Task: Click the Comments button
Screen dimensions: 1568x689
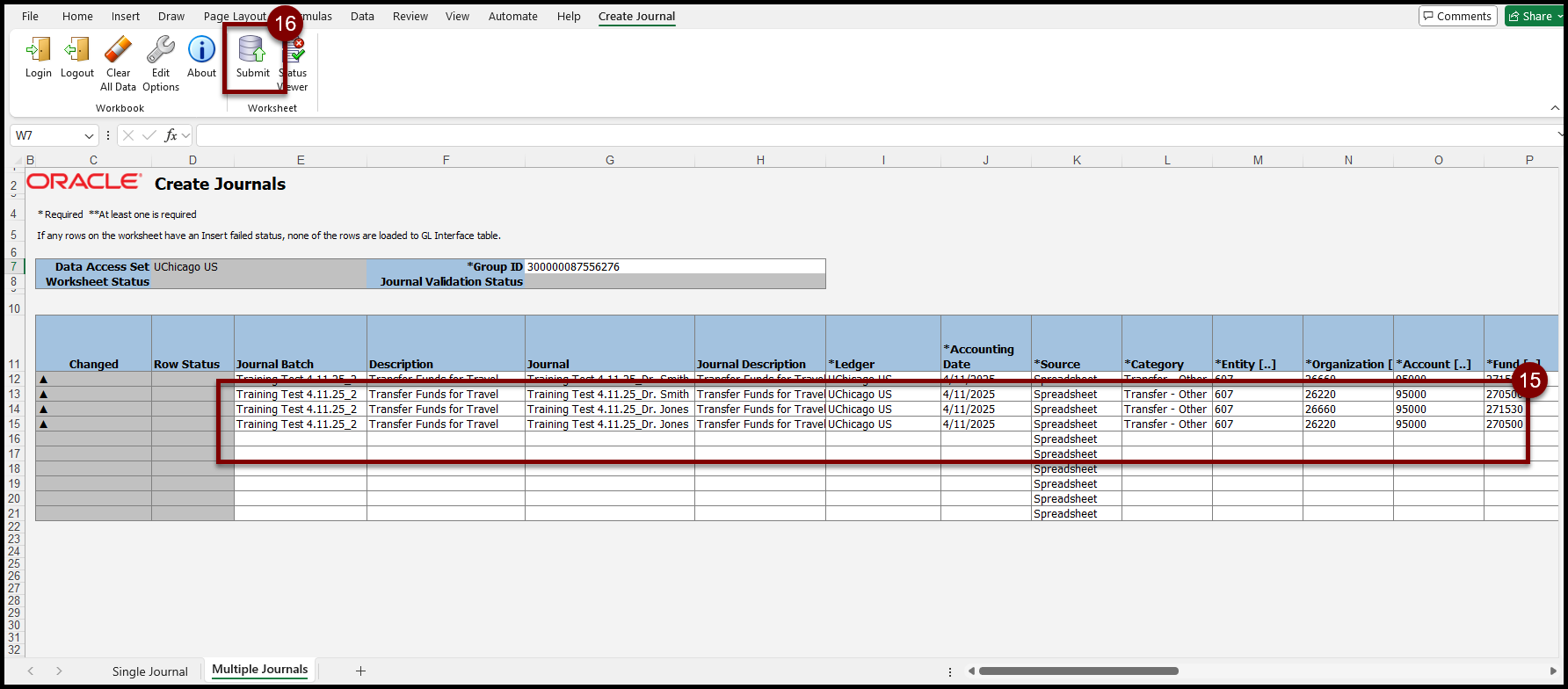Action: coord(1457,16)
